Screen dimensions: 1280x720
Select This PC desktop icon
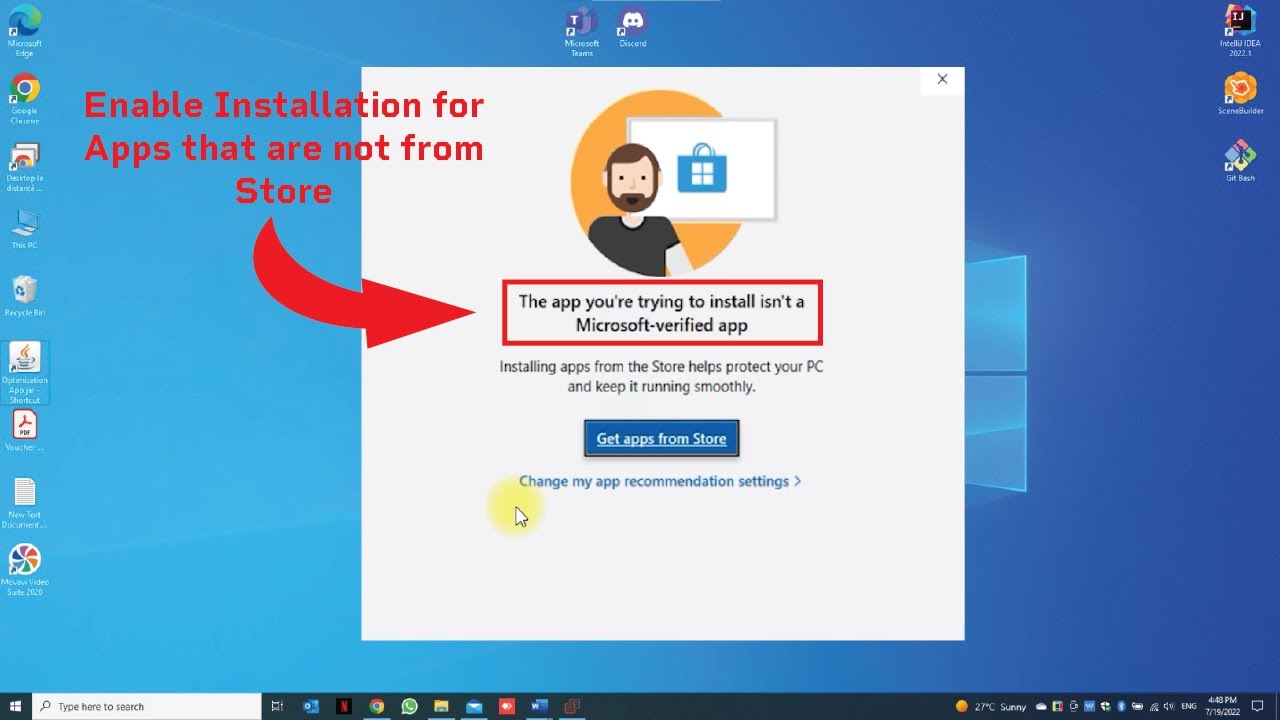25,229
